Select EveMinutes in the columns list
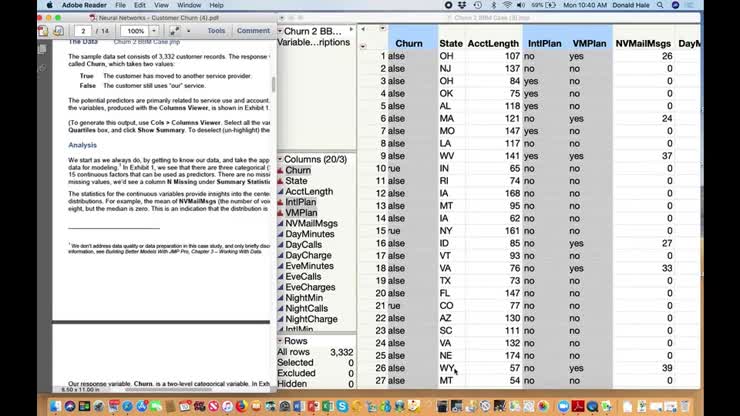Screen dimensions: 740x416 coord(309,266)
